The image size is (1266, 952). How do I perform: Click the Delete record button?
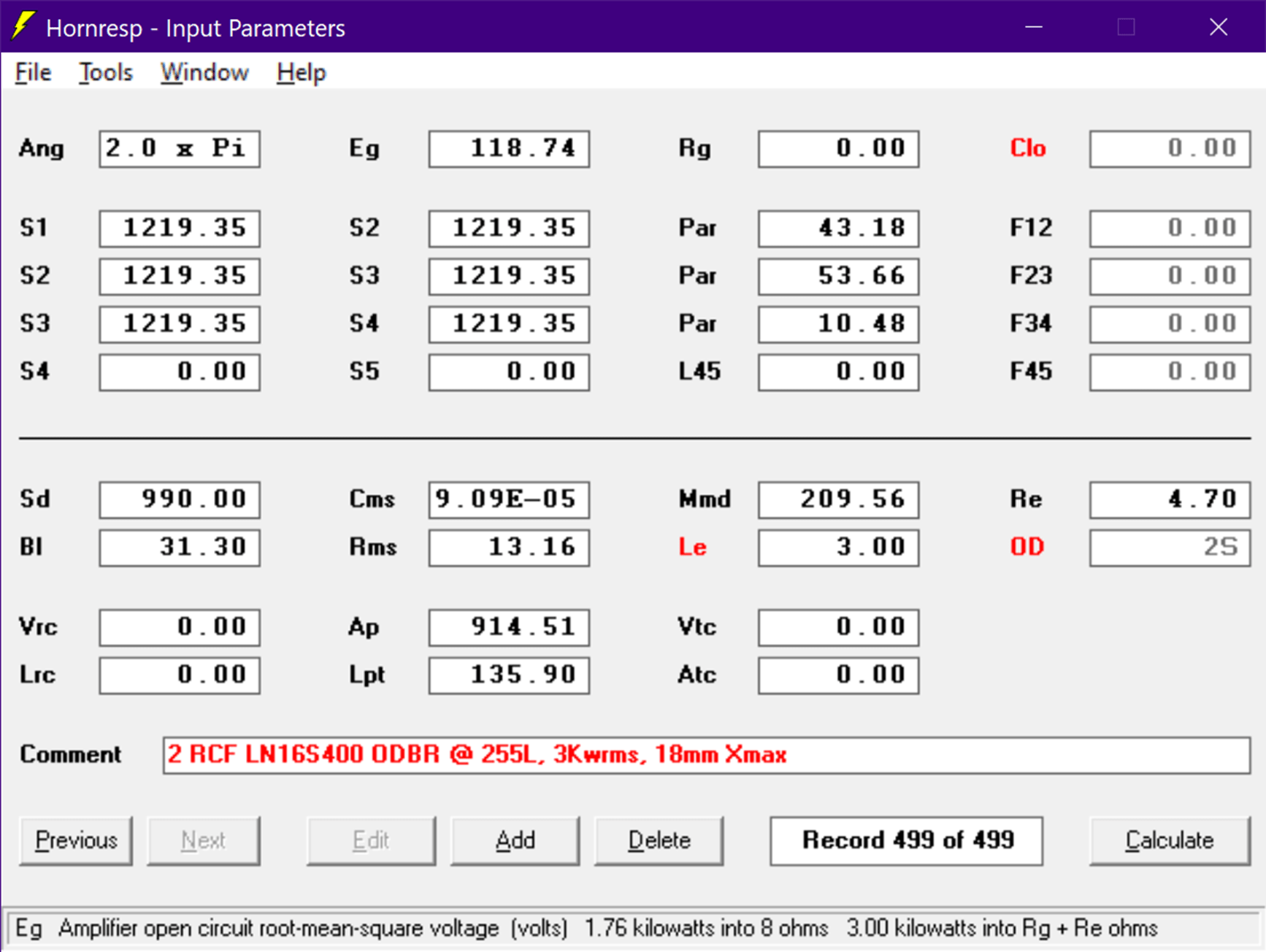(x=659, y=841)
